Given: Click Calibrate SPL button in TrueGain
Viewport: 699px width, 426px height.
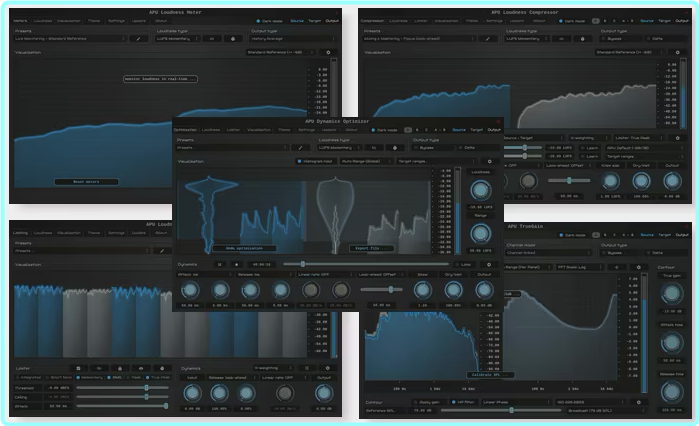Looking at the screenshot, I should 489,375.
